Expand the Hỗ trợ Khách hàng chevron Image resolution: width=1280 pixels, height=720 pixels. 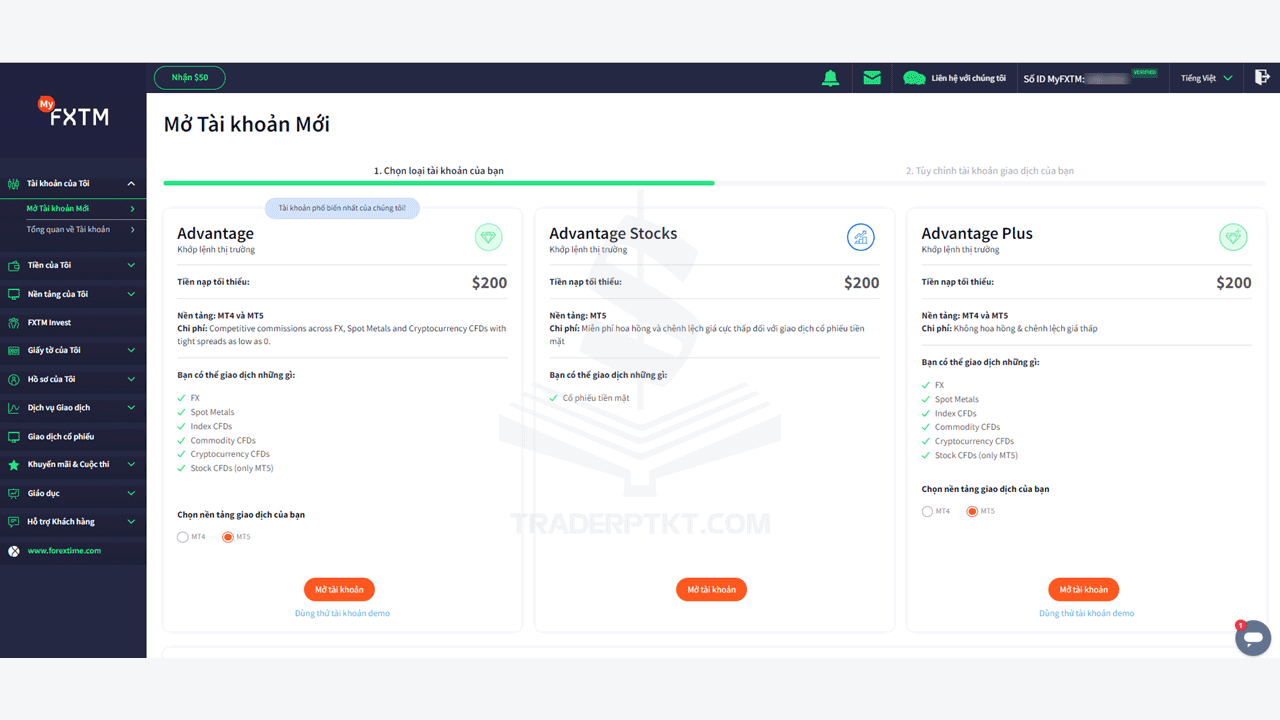[131, 522]
